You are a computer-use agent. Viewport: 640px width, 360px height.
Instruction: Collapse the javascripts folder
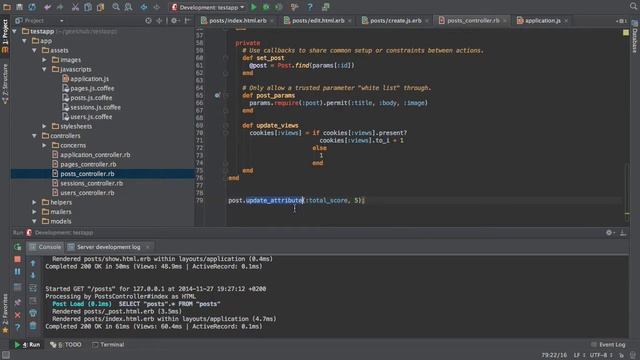coord(44,69)
